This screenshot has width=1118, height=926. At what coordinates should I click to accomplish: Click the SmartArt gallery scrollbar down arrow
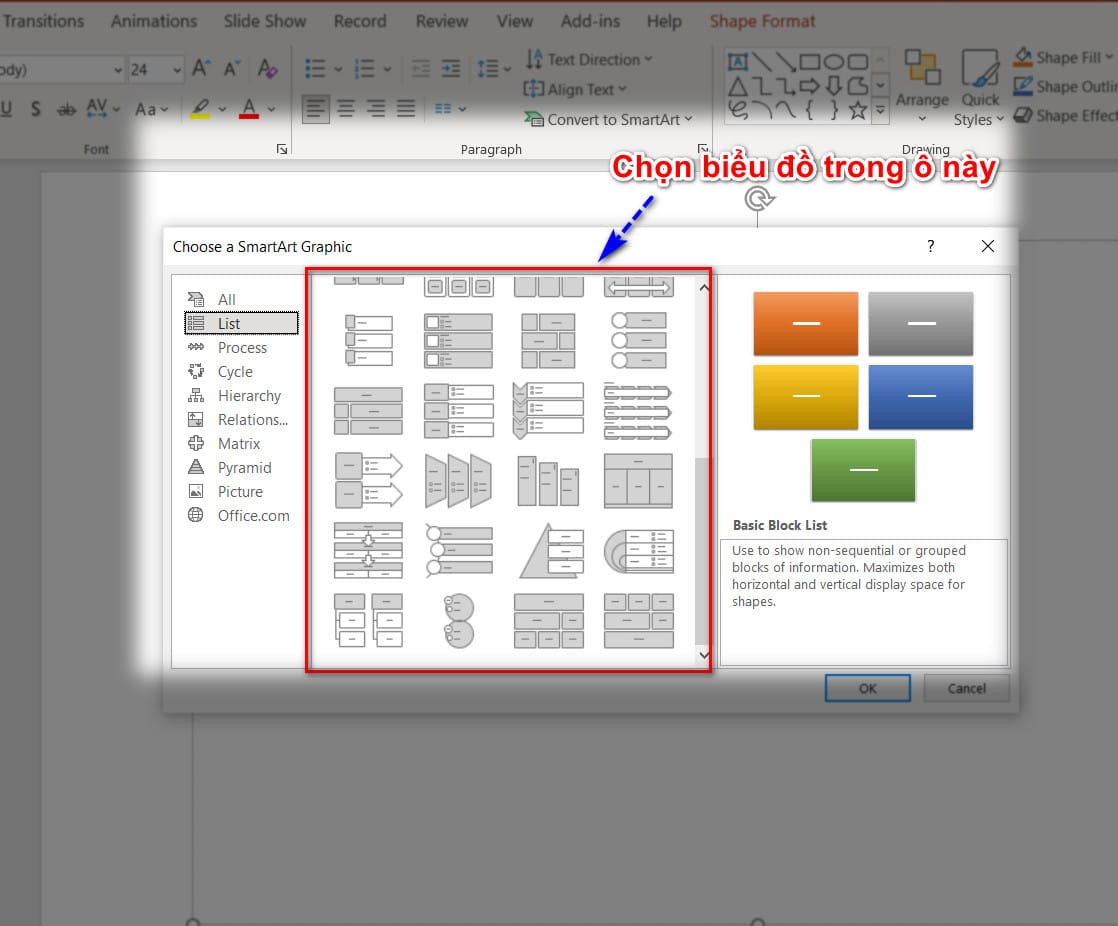pyautogui.click(x=704, y=654)
